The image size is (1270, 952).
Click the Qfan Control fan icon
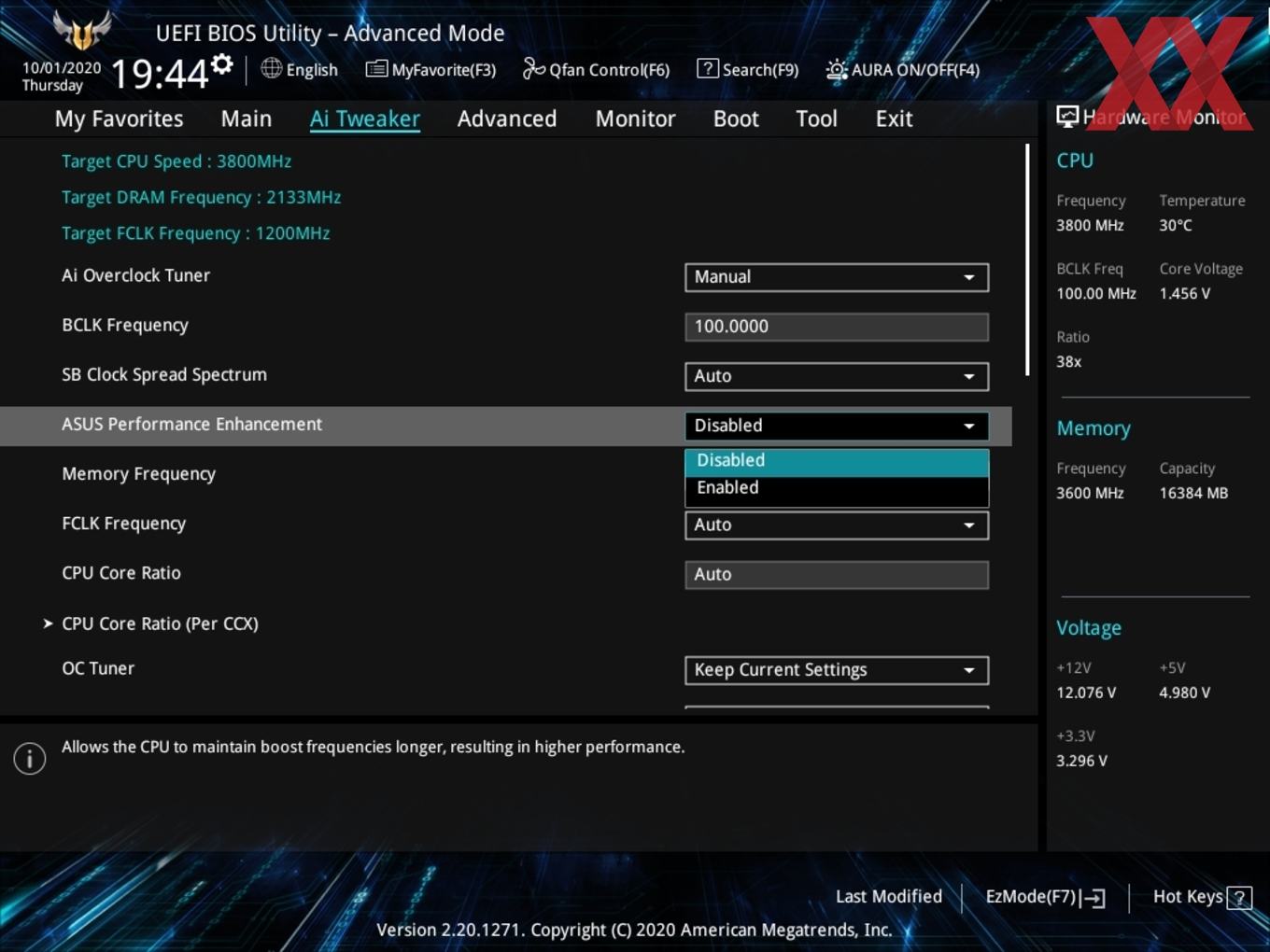click(x=533, y=68)
